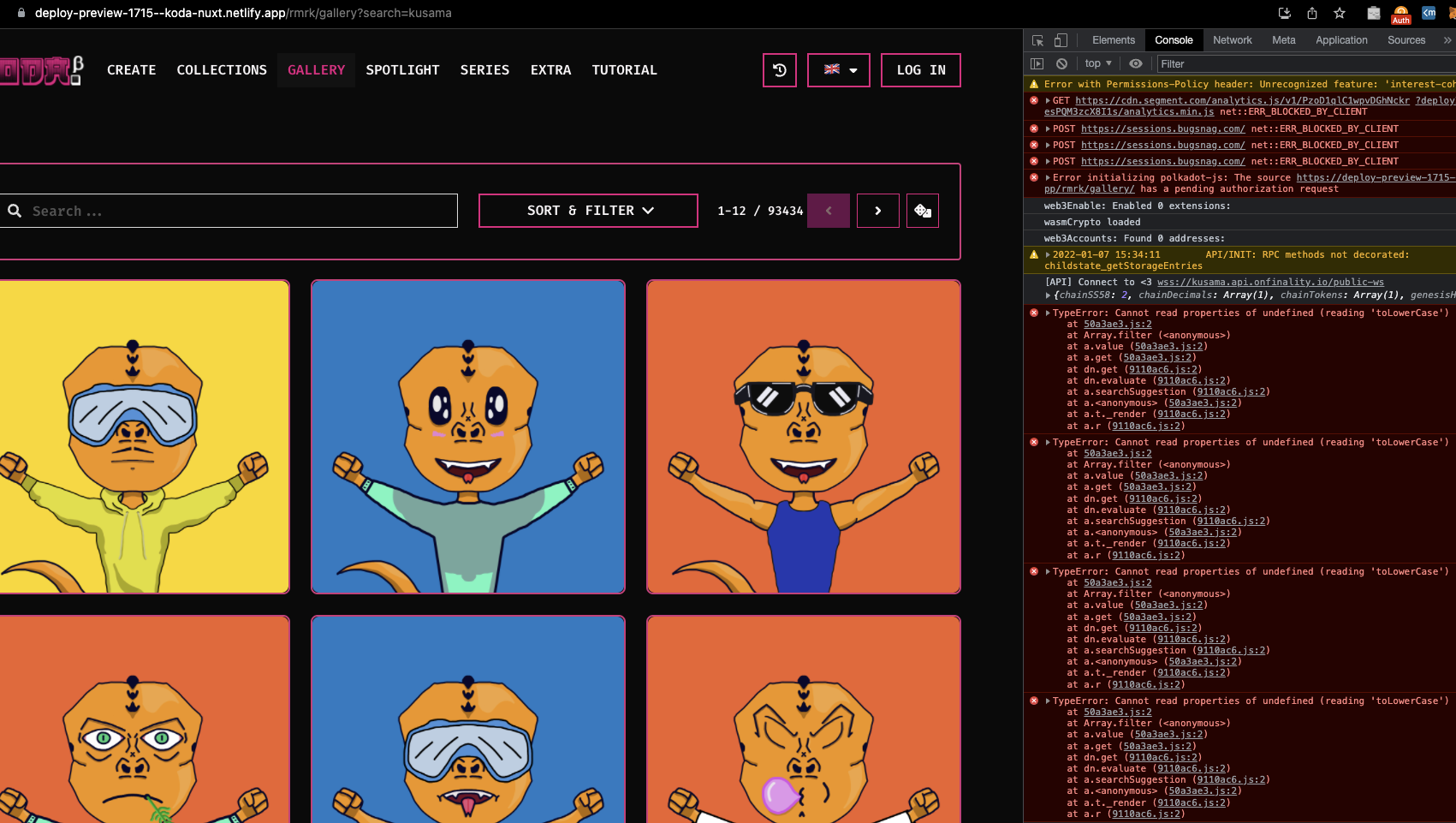Select the 'wasmCrypto loaded' console line
The width and height of the screenshot is (1456, 823).
[x=1092, y=222]
